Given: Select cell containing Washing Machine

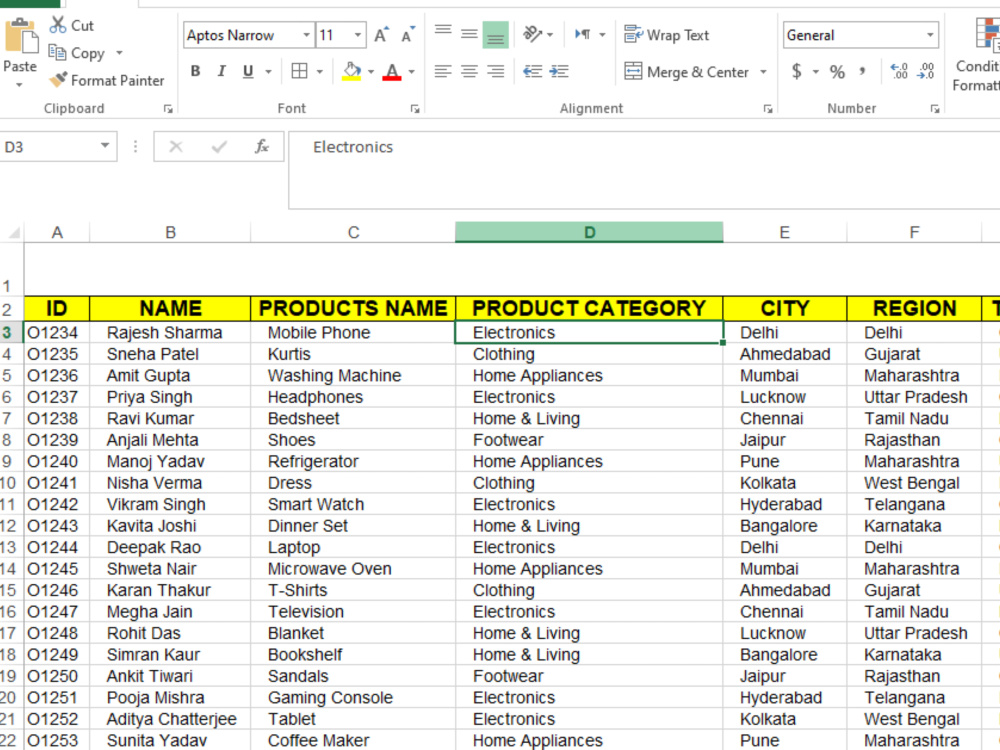Looking at the screenshot, I should pos(353,376).
